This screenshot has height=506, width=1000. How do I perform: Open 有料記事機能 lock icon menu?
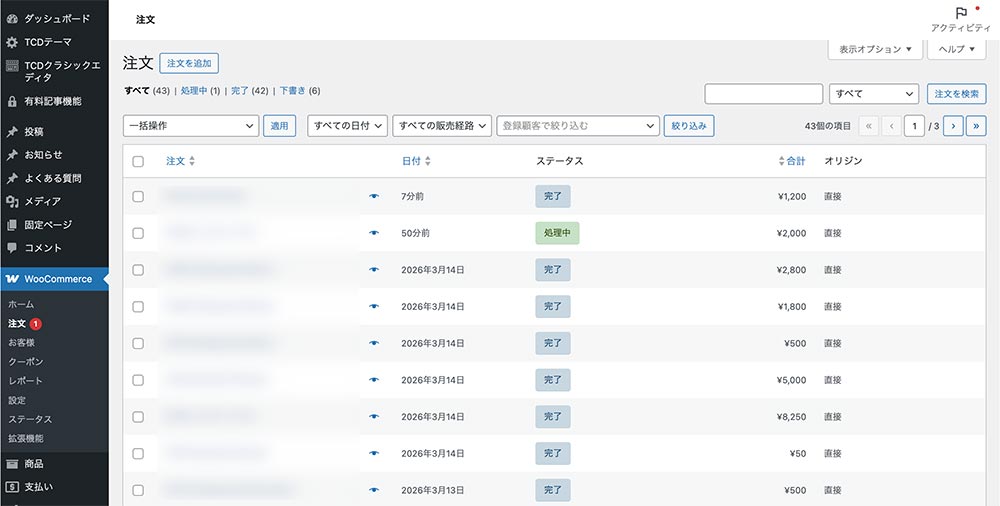coord(12,101)
